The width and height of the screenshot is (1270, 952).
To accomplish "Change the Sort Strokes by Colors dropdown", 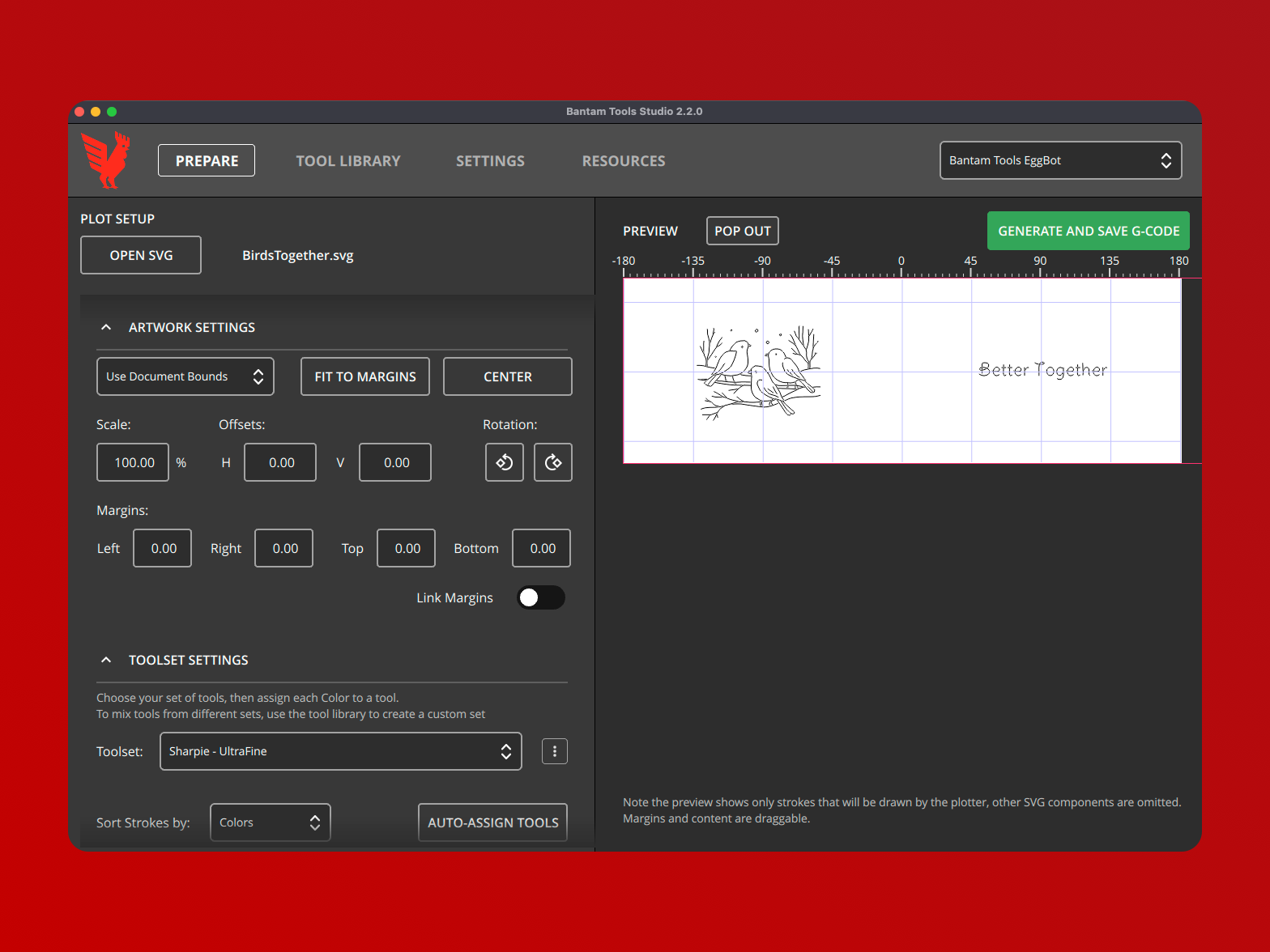I will coord(270,822).
